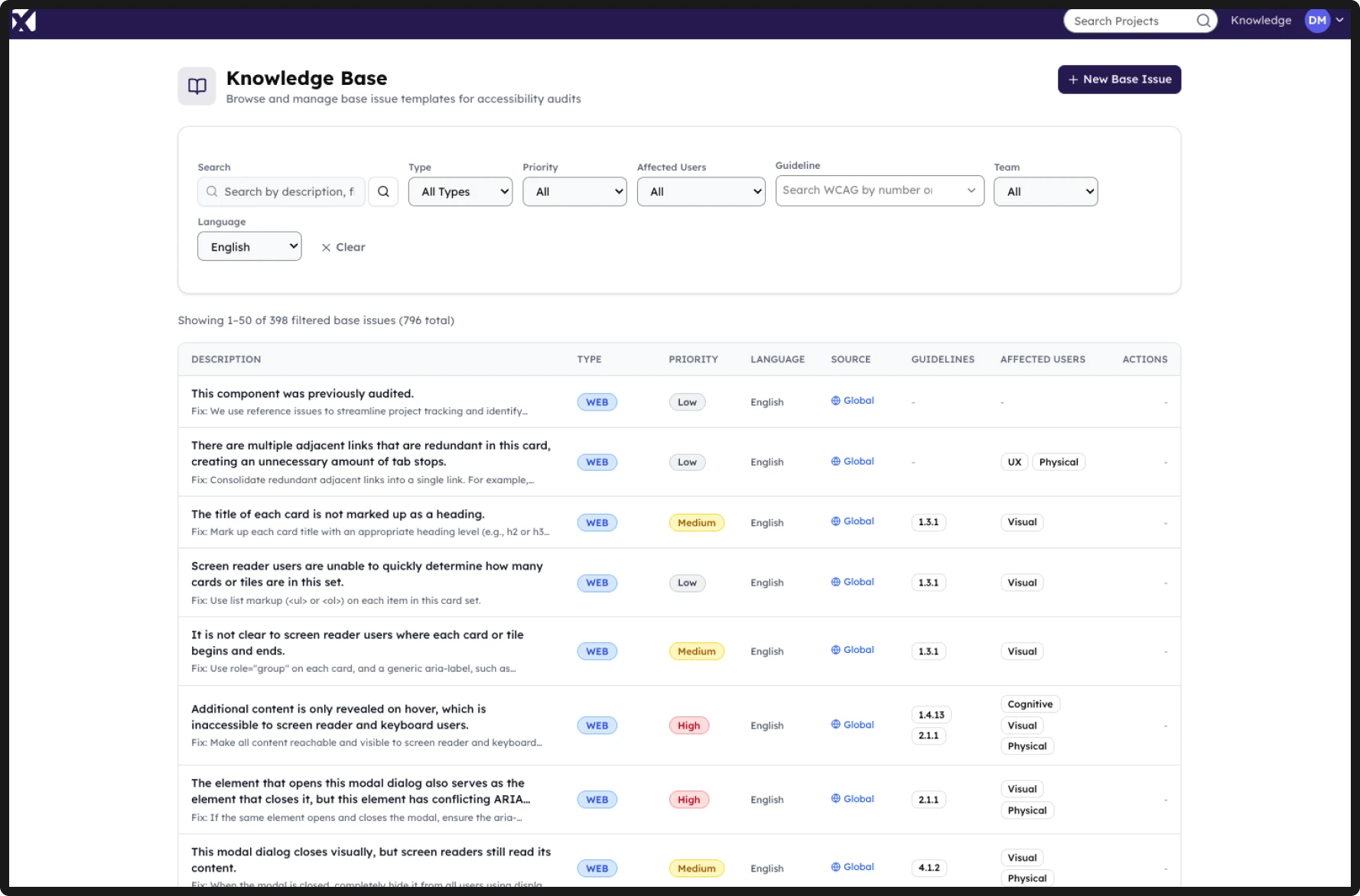
Task: Click the UX affected users tag
Action: [1014, 462]
